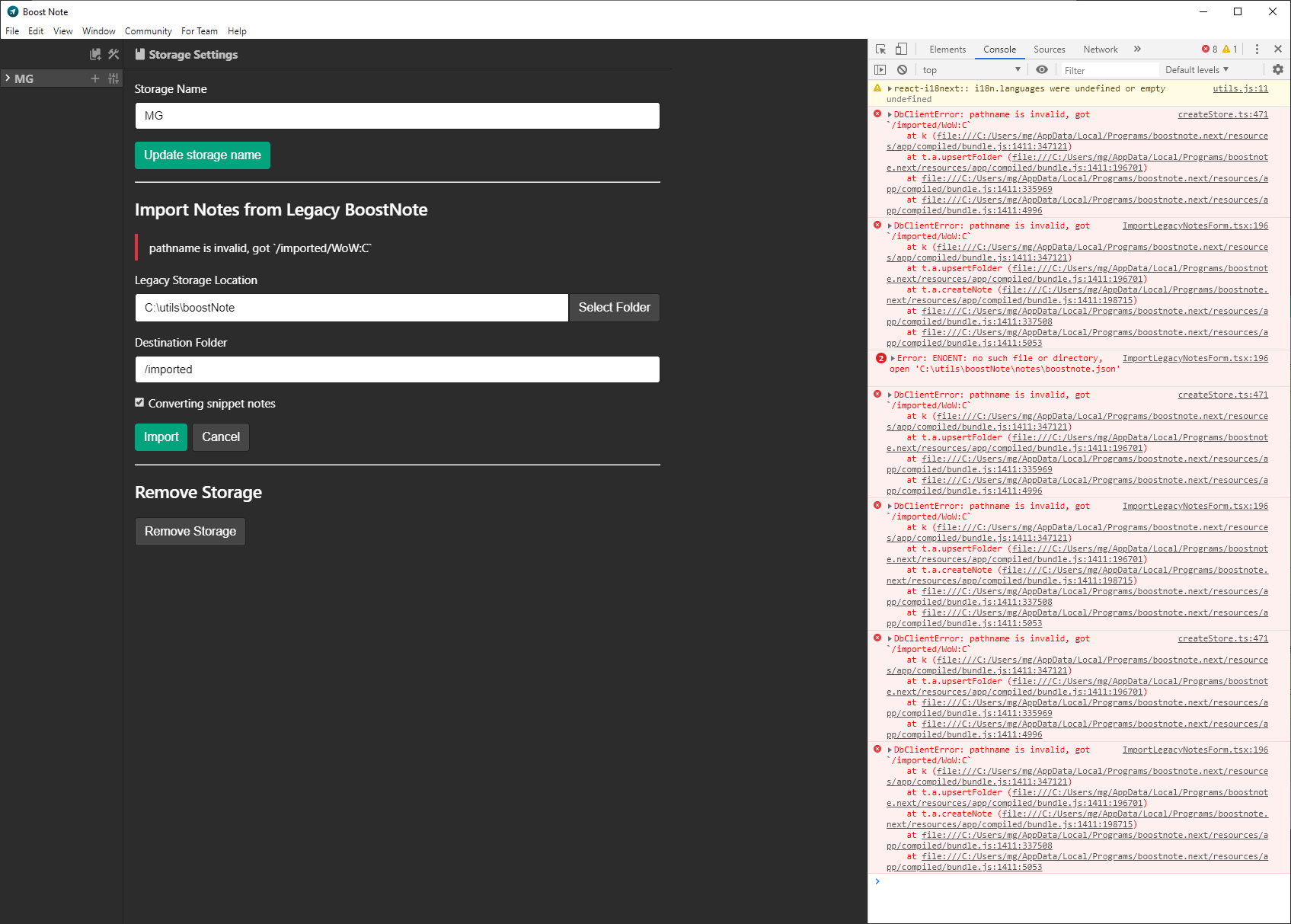Open the File menu
This screenshot has height=924, width=1291.
(x=12, y=31)
